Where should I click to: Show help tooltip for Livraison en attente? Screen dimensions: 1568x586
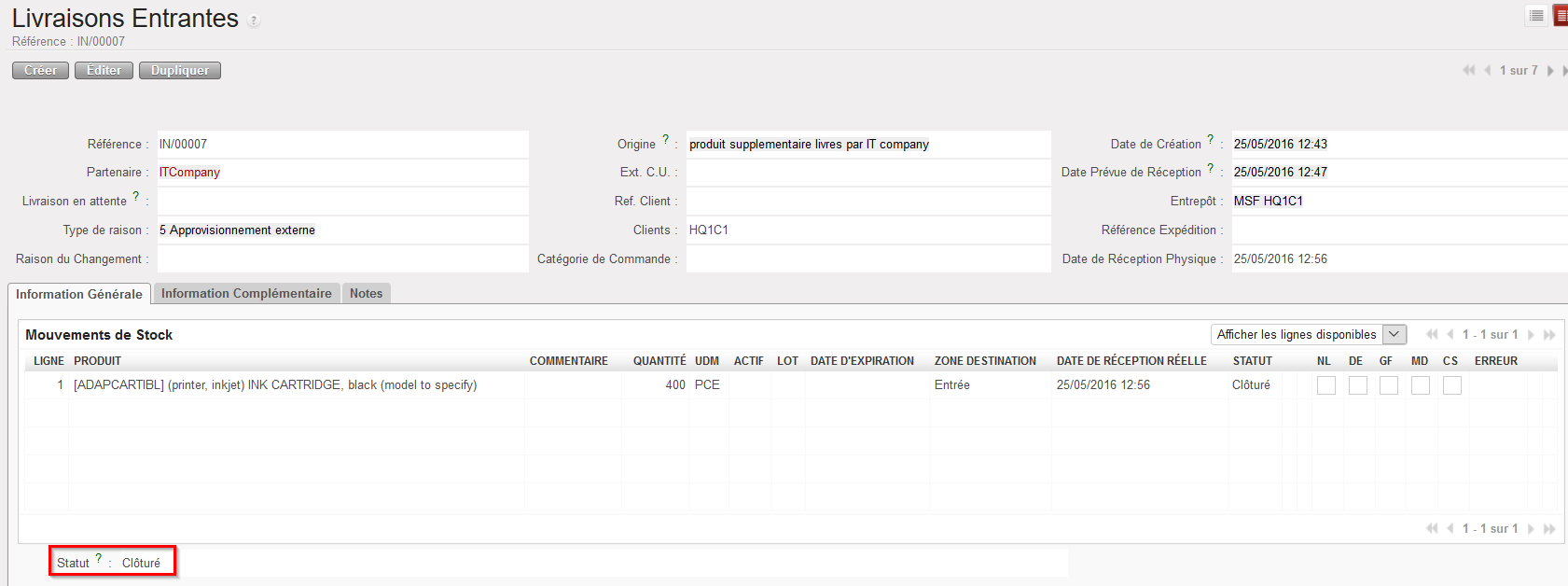(x=136, y=197)
